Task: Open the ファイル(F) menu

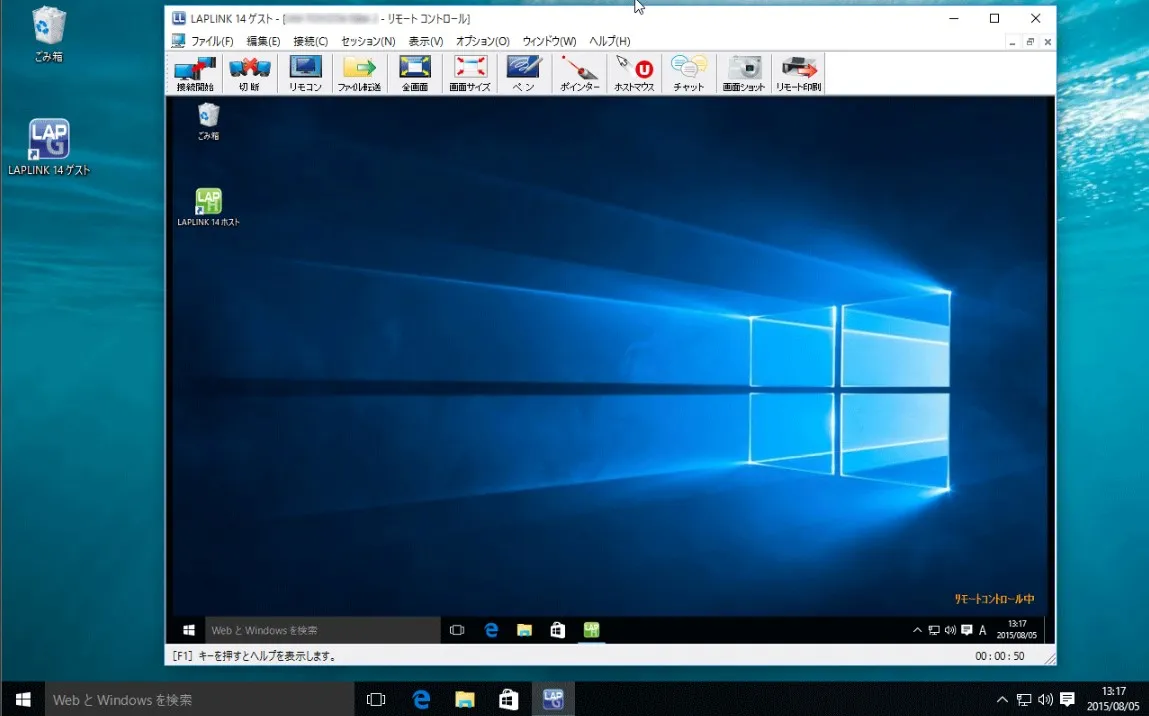Action: 213,41
